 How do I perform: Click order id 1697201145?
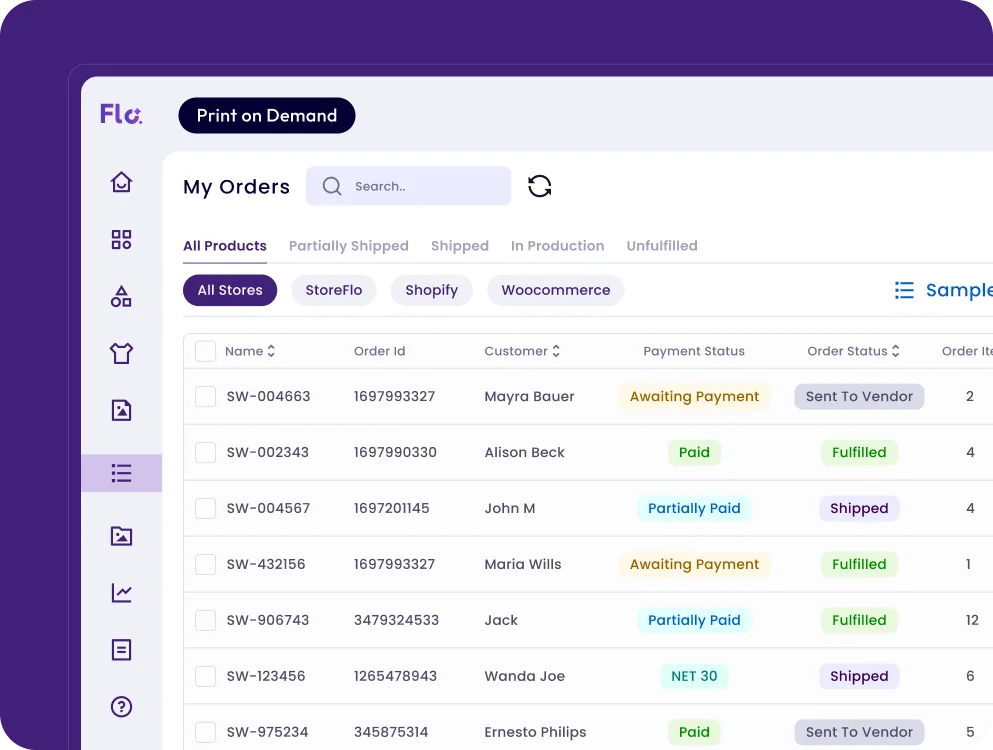coord(391,508)
